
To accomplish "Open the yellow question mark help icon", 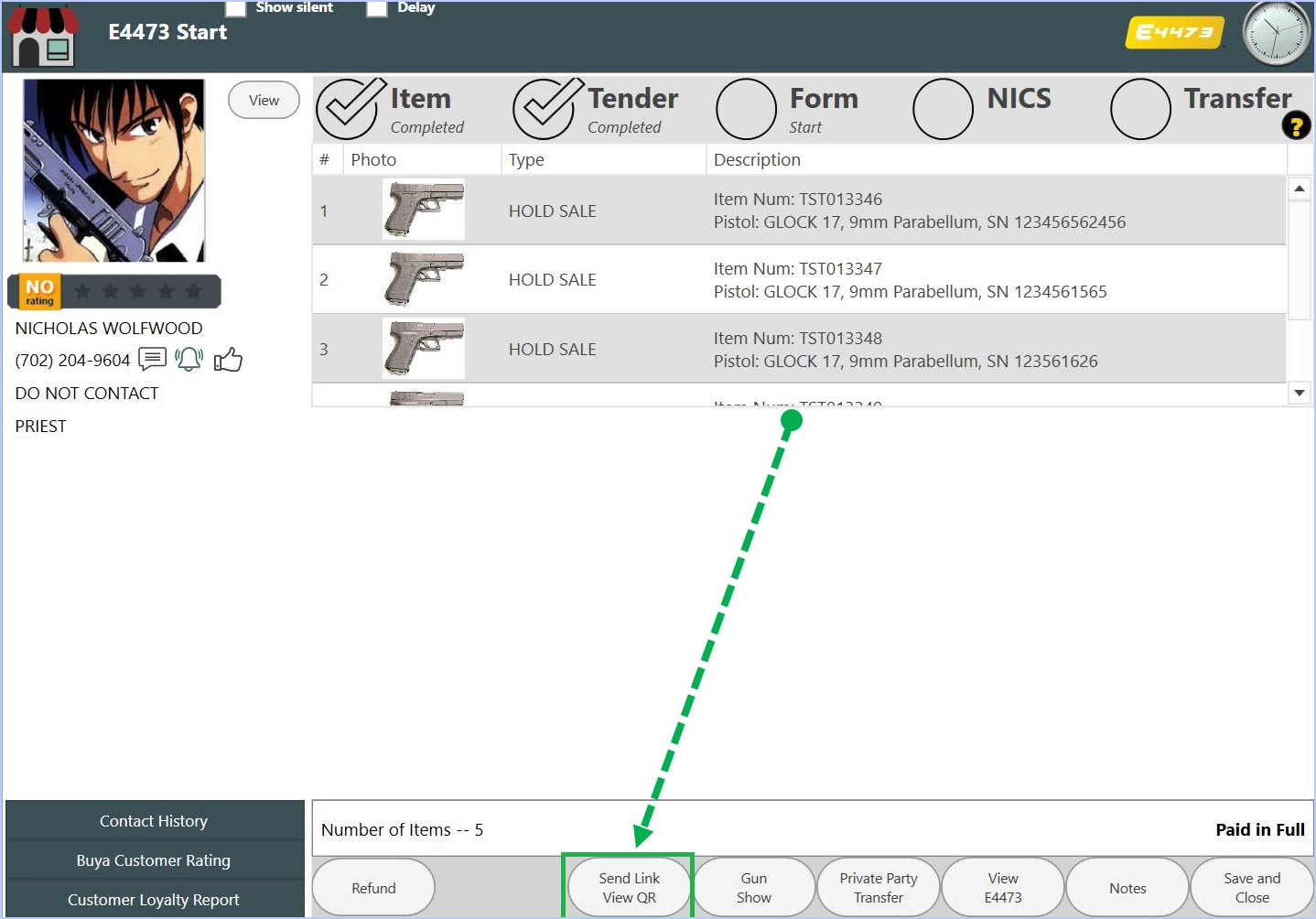I will coord(1296,125).
